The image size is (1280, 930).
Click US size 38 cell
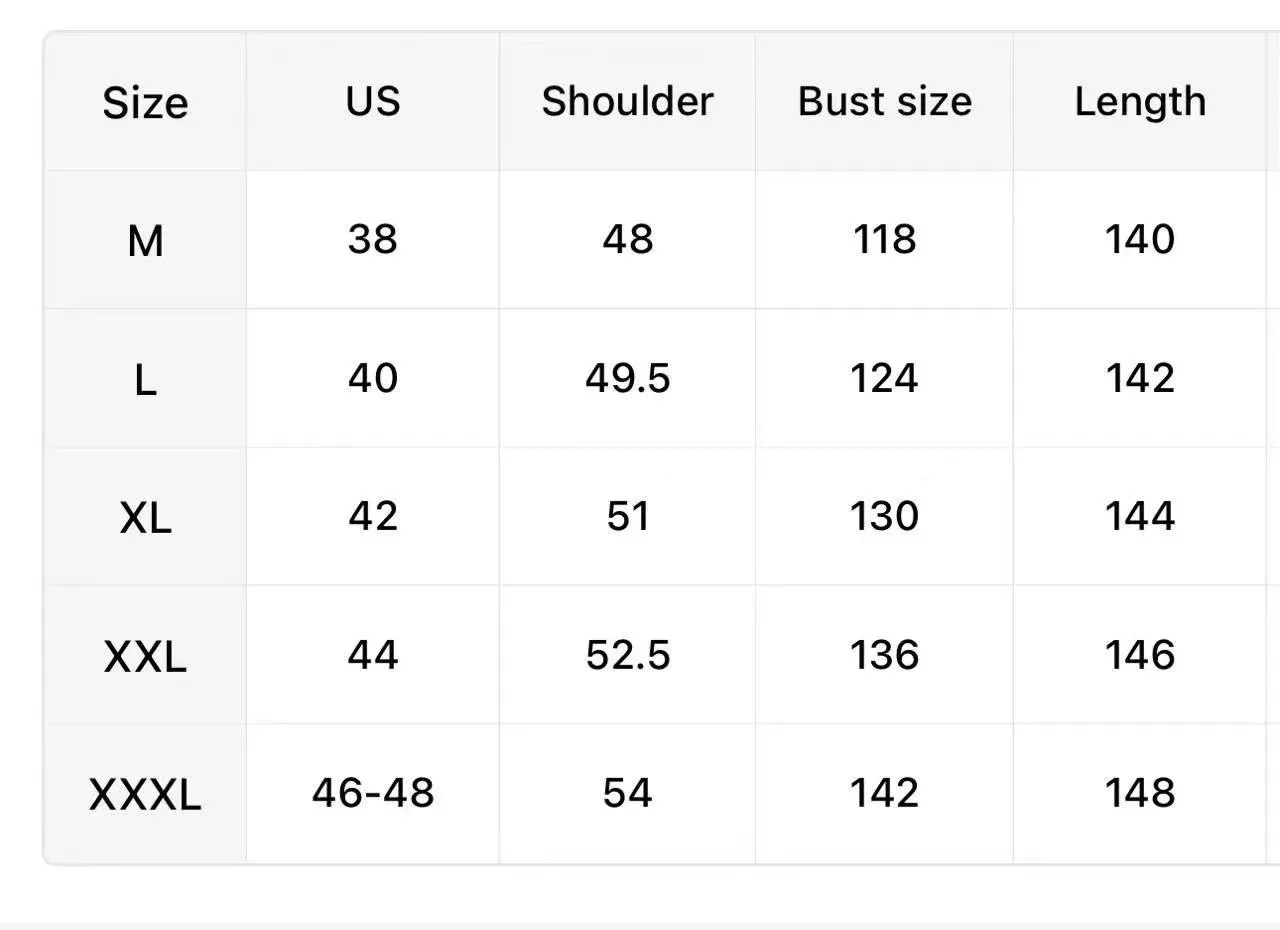coord(373,240)
